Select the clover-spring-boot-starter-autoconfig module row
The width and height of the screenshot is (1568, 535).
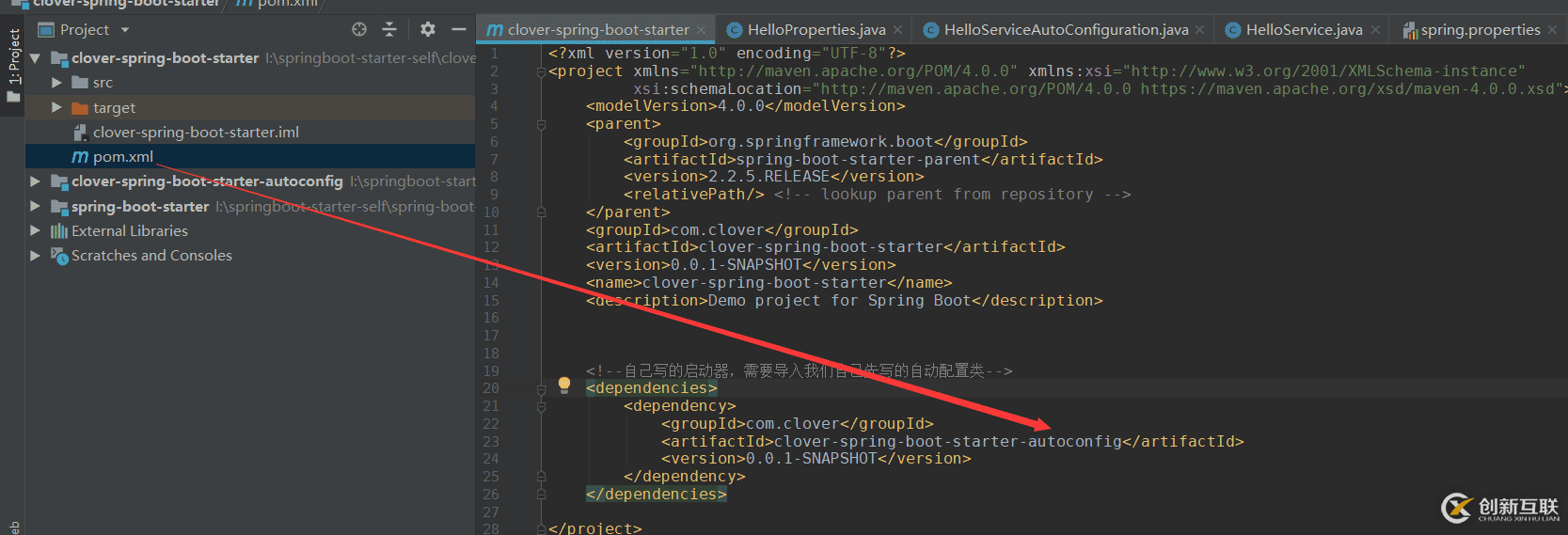pyautogui.click(x=250, y=181)
